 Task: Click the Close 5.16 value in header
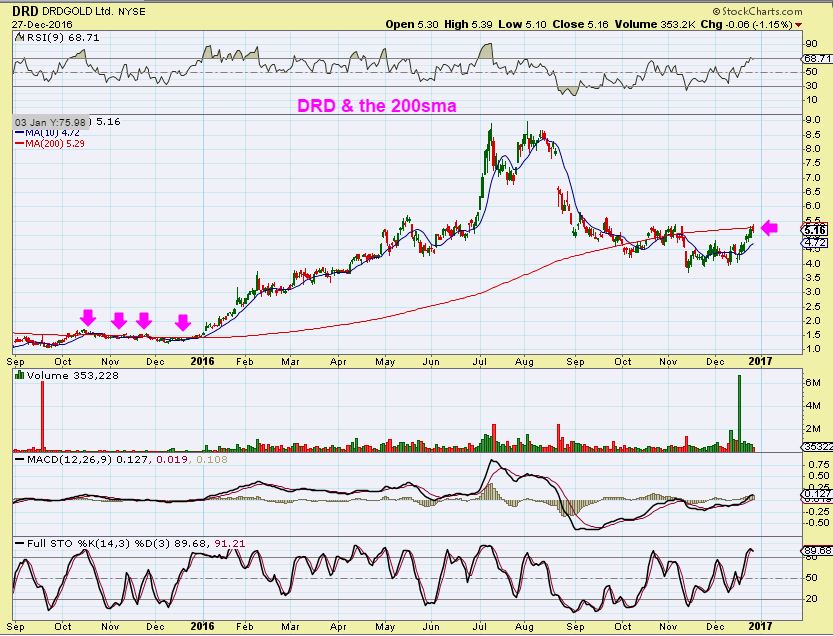click(x=580, y=24)
